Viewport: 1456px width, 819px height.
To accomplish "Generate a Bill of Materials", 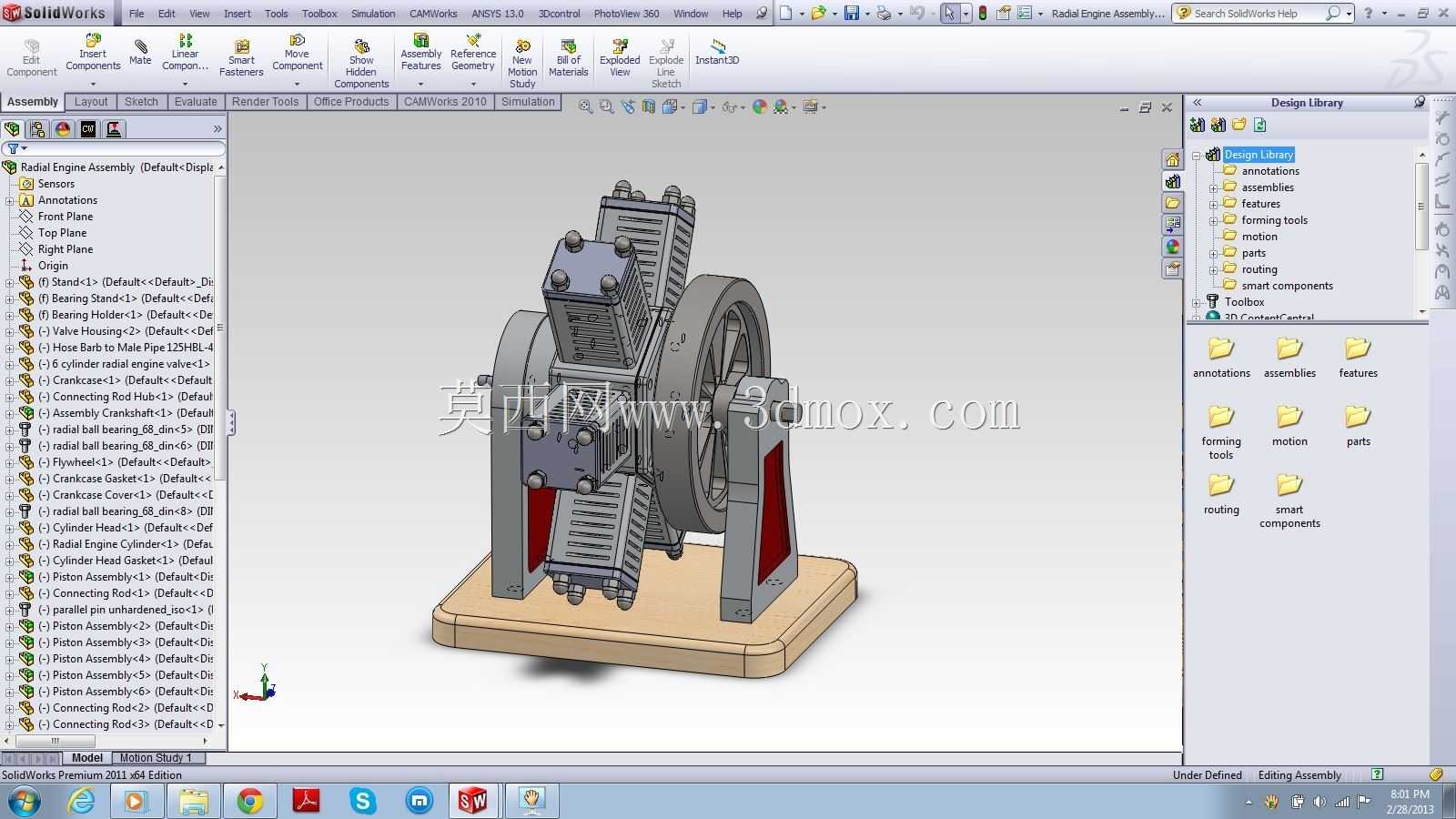I will click(569, 58).
